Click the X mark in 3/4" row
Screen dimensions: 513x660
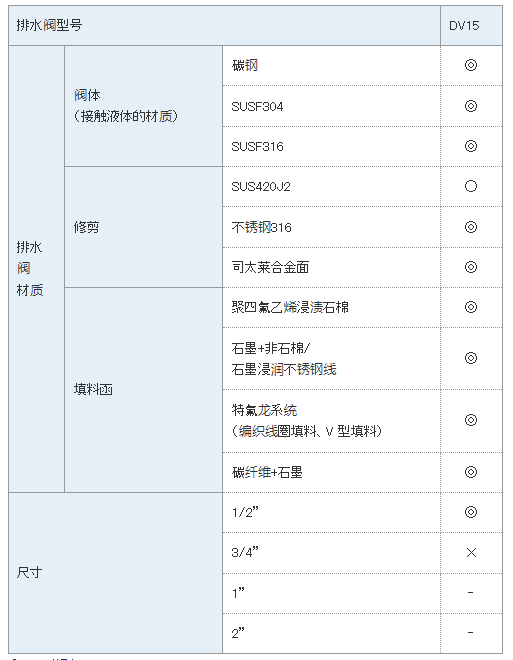coord(471,552)
